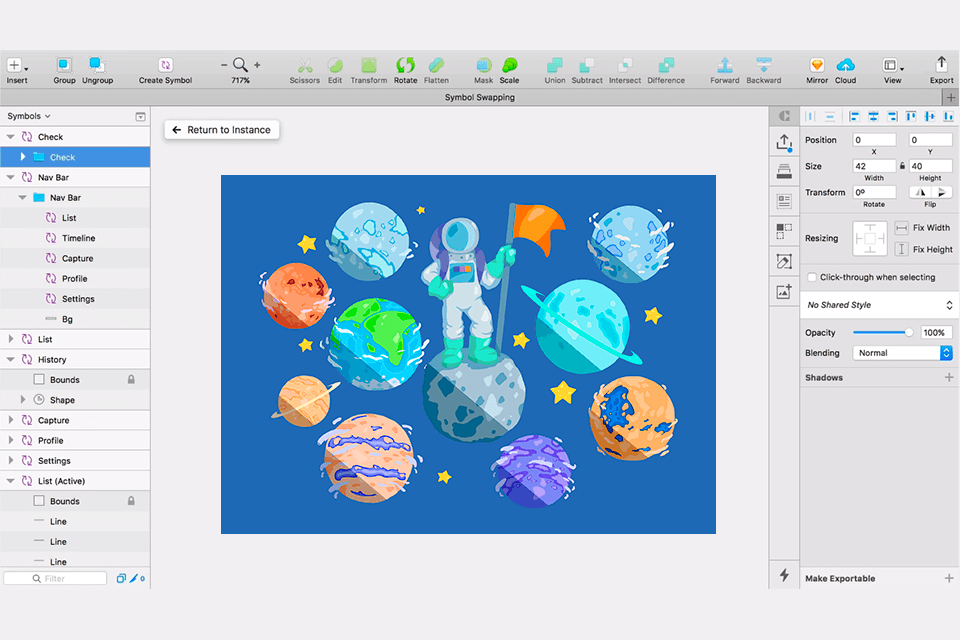
Task: Toggle the Fix Height option
Action: click(901, 249)
